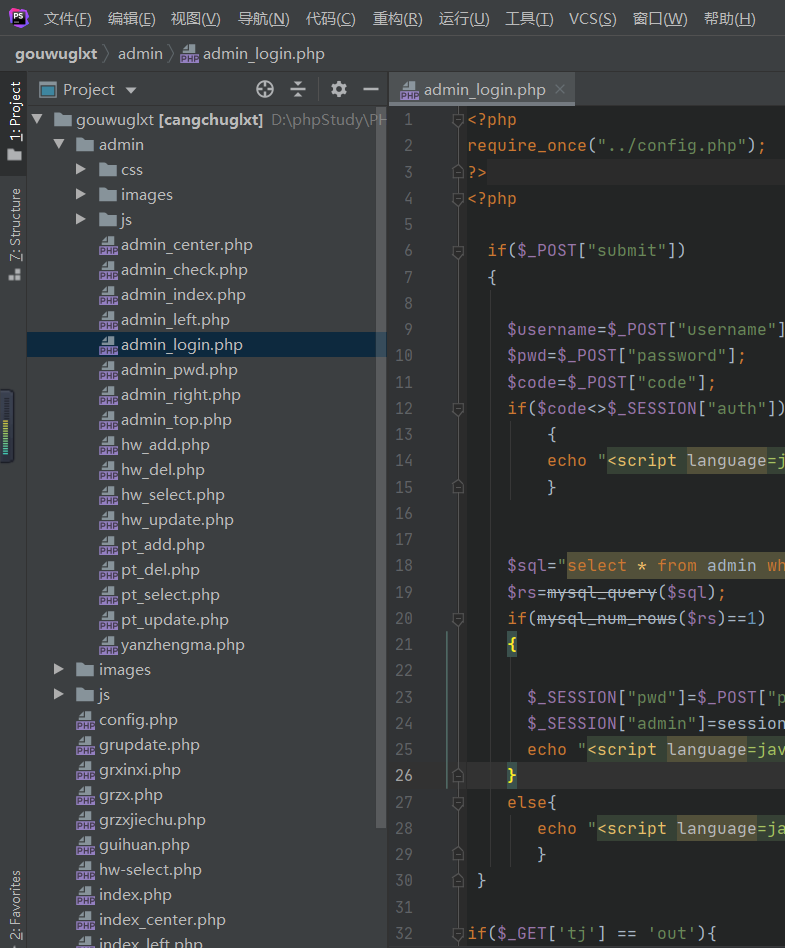Fold the code block at line 12 gutter
This screenshot has height=948, width=785.
[458, 409]
